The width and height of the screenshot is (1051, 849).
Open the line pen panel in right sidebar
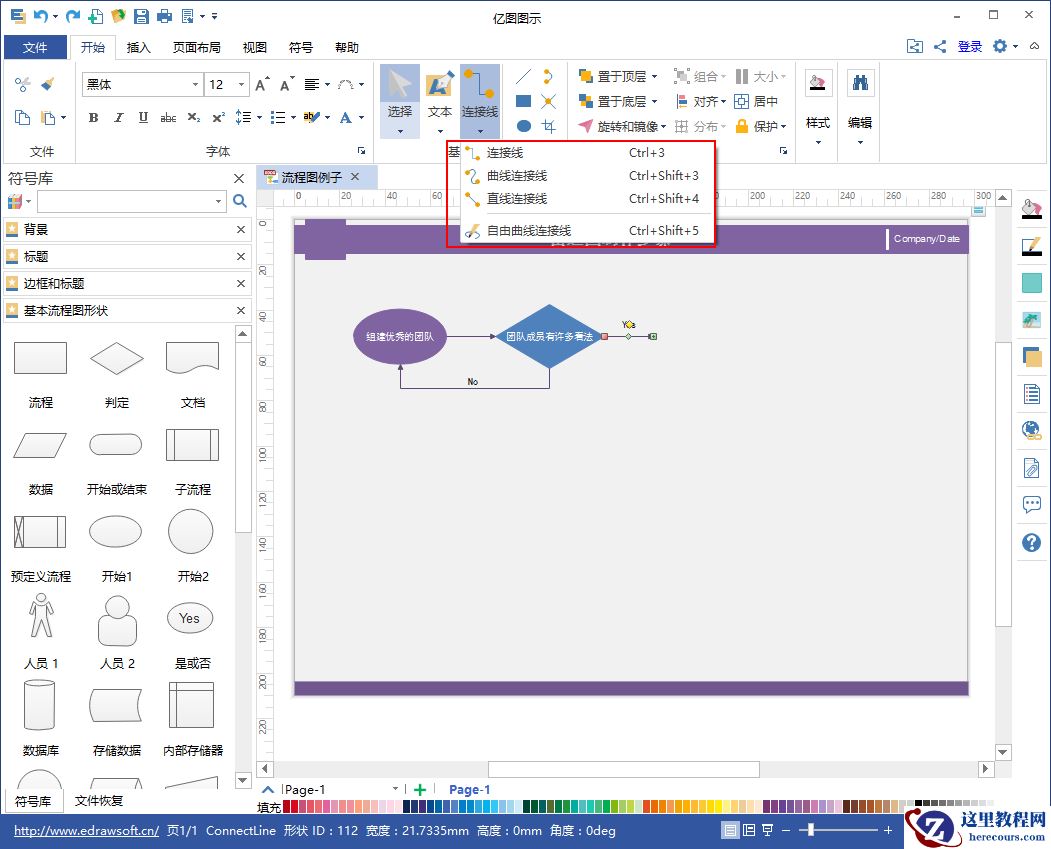pos(1032,247)
